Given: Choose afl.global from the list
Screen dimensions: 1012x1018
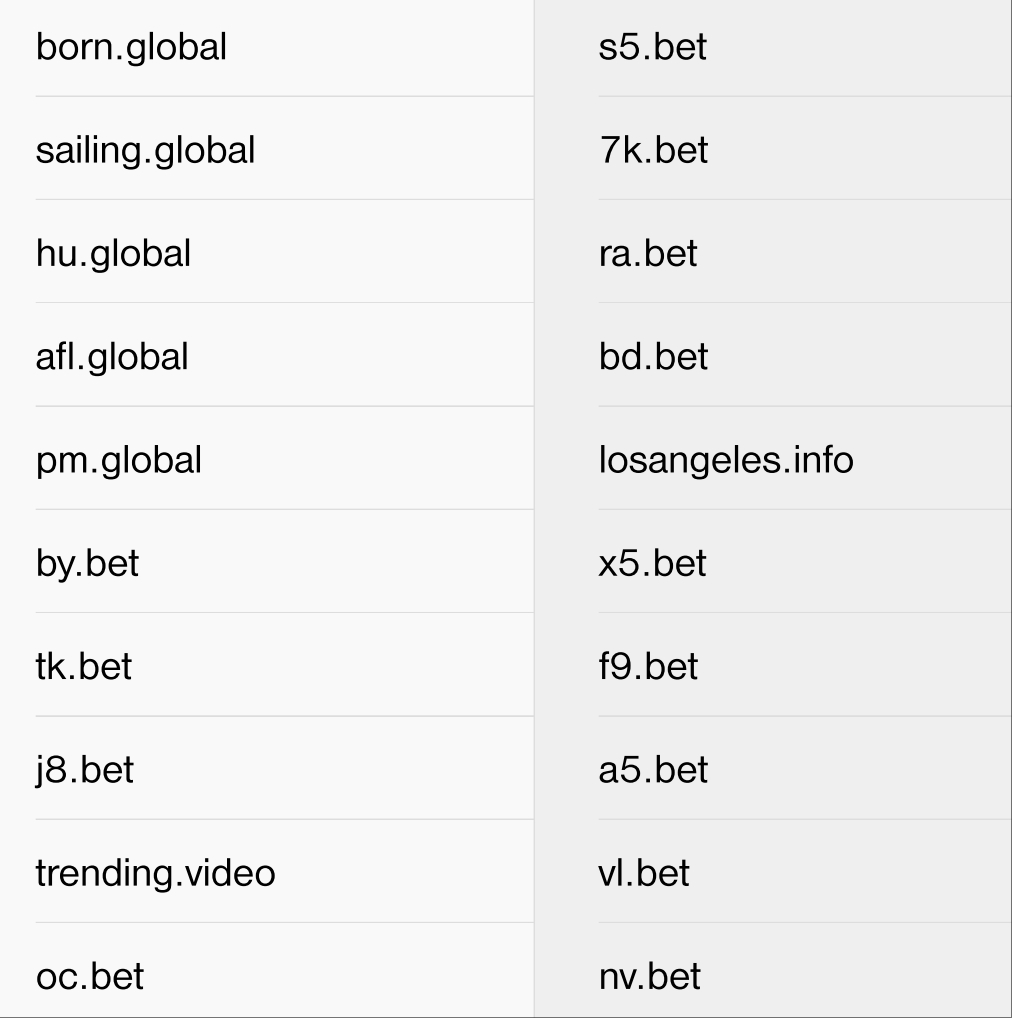Looking at the screenshot, I should [x=112, y=356].
